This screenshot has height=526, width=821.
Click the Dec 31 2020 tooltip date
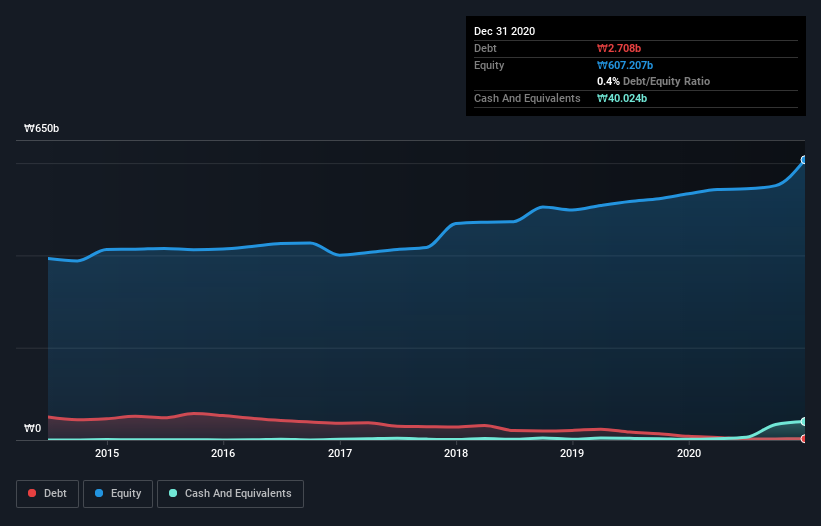tap(504, 31)
